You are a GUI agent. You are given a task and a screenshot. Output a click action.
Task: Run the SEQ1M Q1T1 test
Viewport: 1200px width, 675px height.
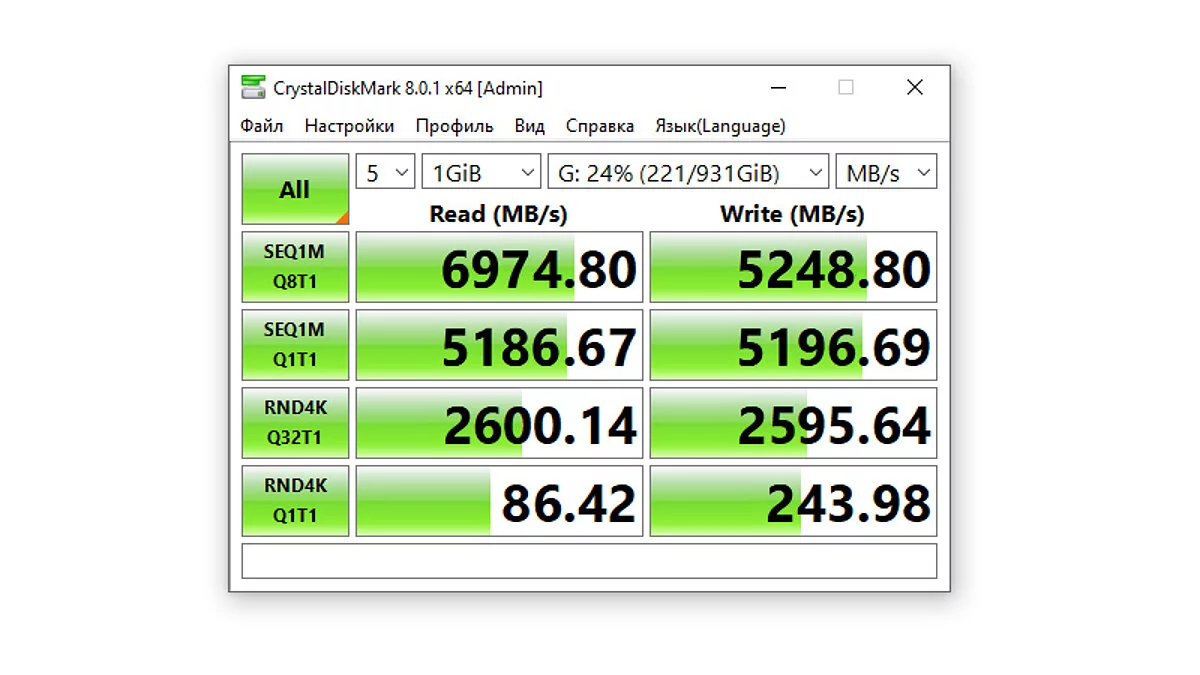(295, 345)
